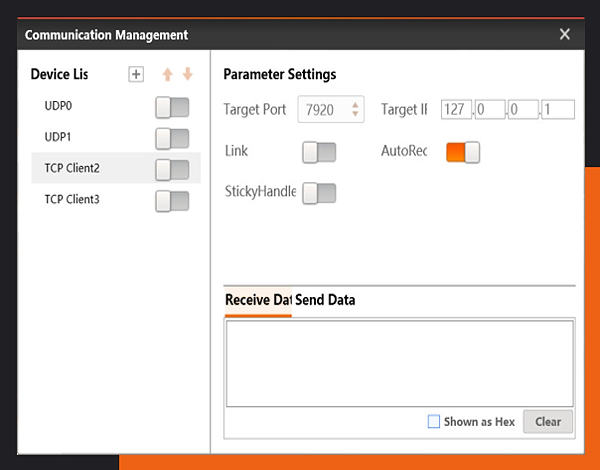Check the Shown as Hex checkbox
The height and width of the screenshot is (470, 600).
434,421
